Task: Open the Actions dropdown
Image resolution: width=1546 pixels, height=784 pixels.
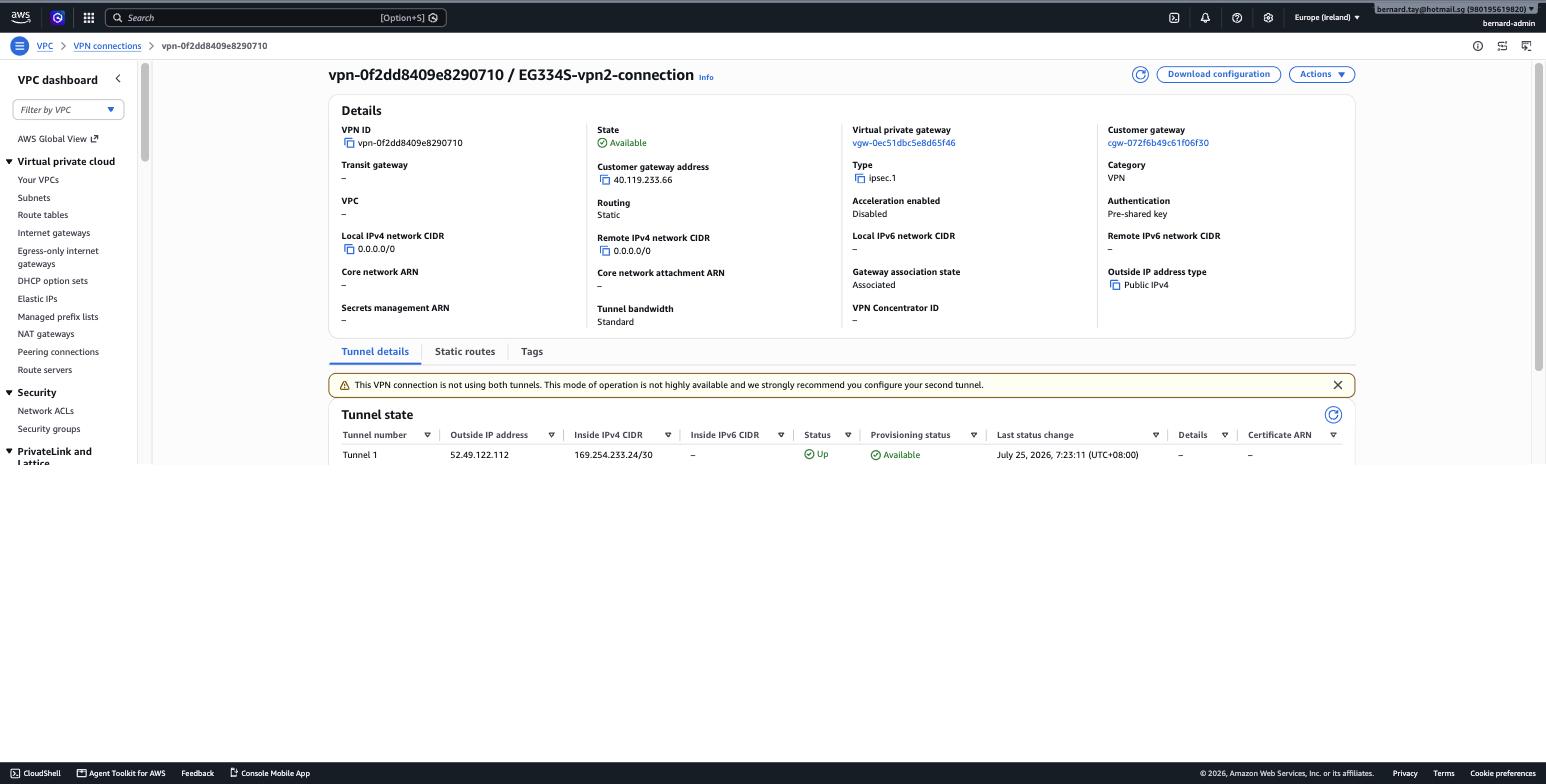Action: [x=1321, y=74]
